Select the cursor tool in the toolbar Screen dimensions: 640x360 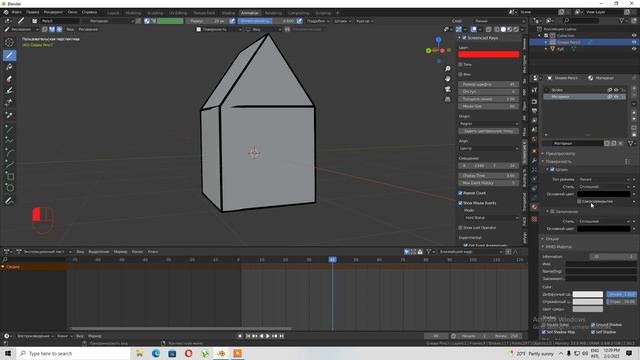click(x=9, y=42)
